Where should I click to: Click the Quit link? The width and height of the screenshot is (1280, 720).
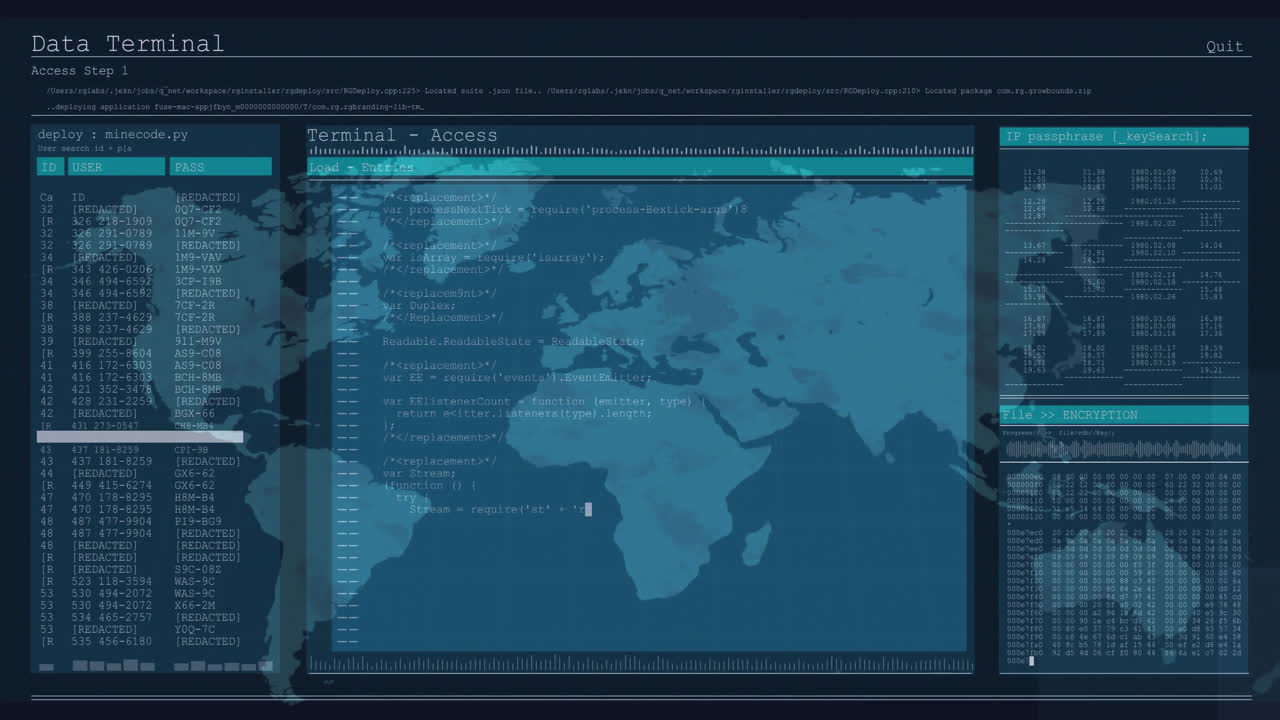[x=1224, y=46]
